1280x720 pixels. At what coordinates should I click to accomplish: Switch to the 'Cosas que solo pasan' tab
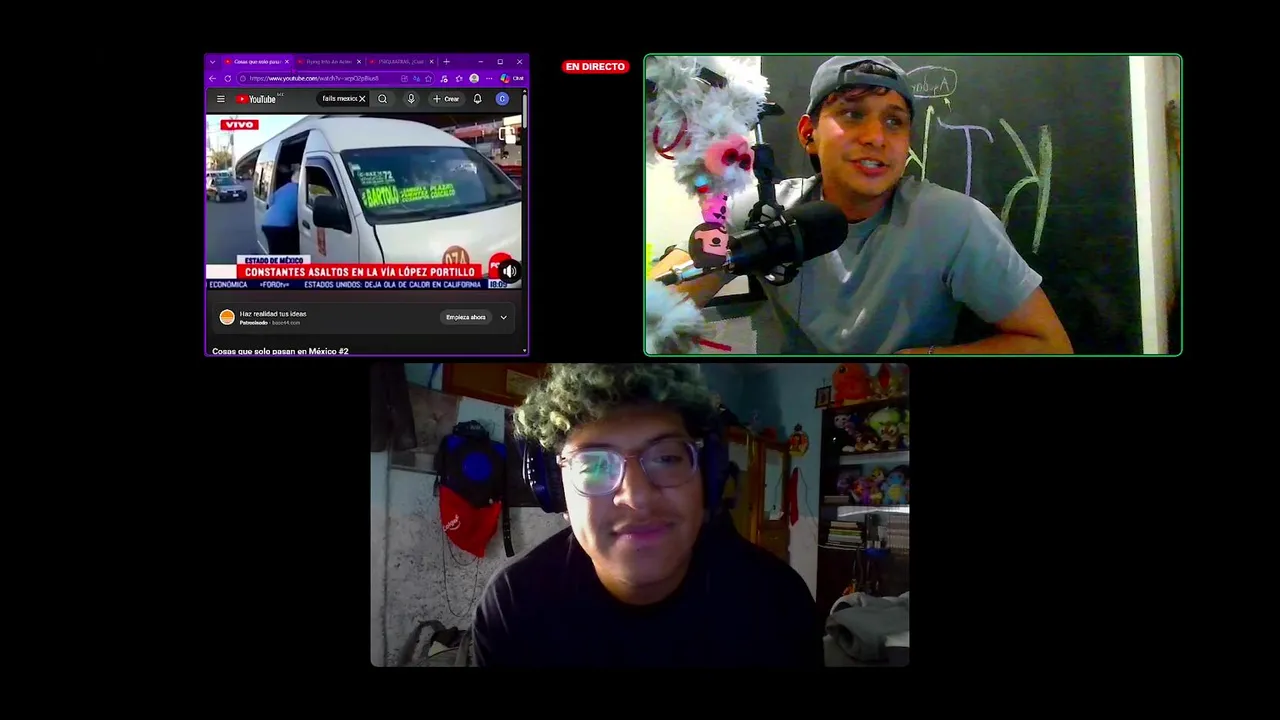click(x=255, y=62)
